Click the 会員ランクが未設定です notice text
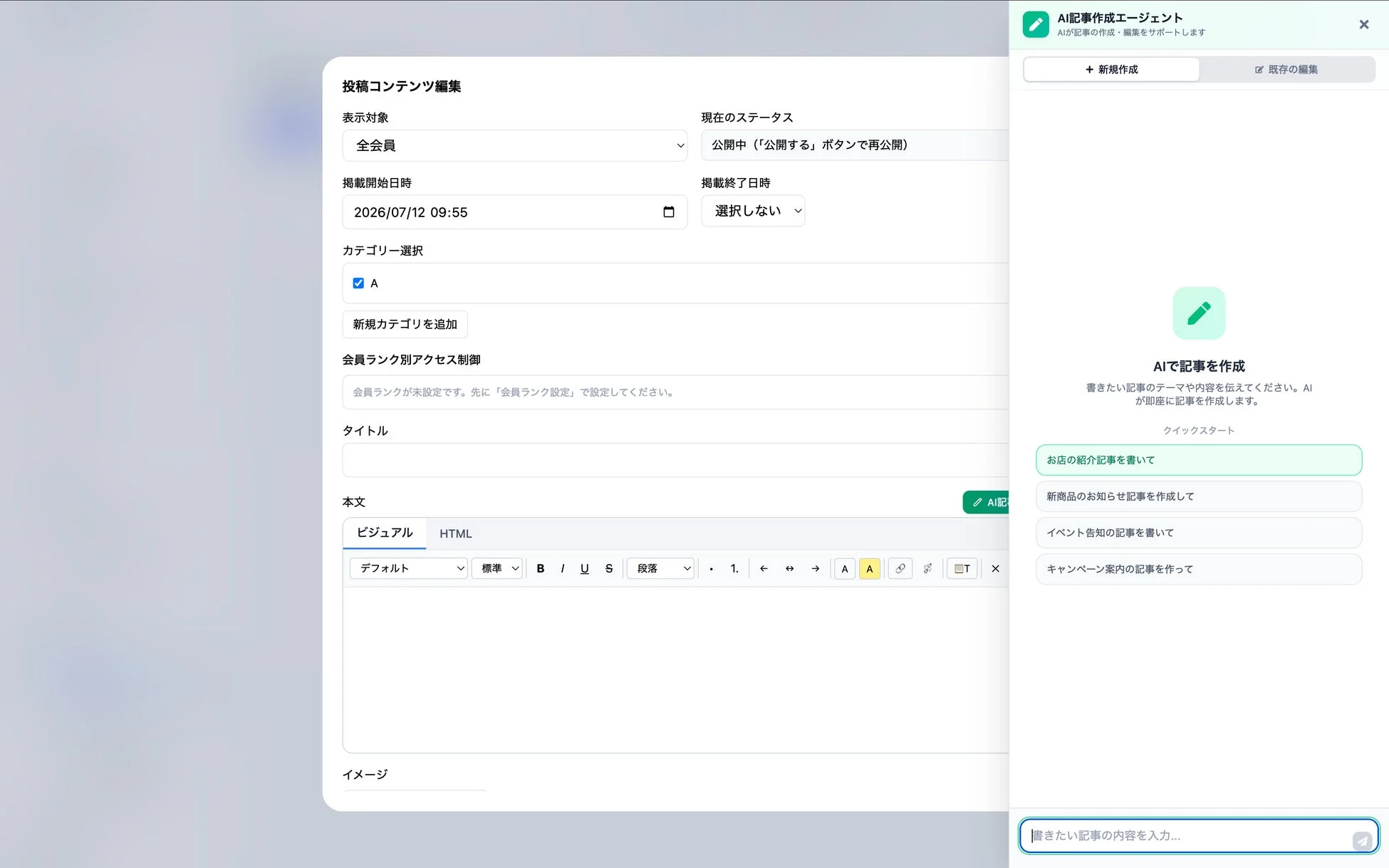Screen dimensions: 1389x868 pyautogui.click(x=514, y=392)
